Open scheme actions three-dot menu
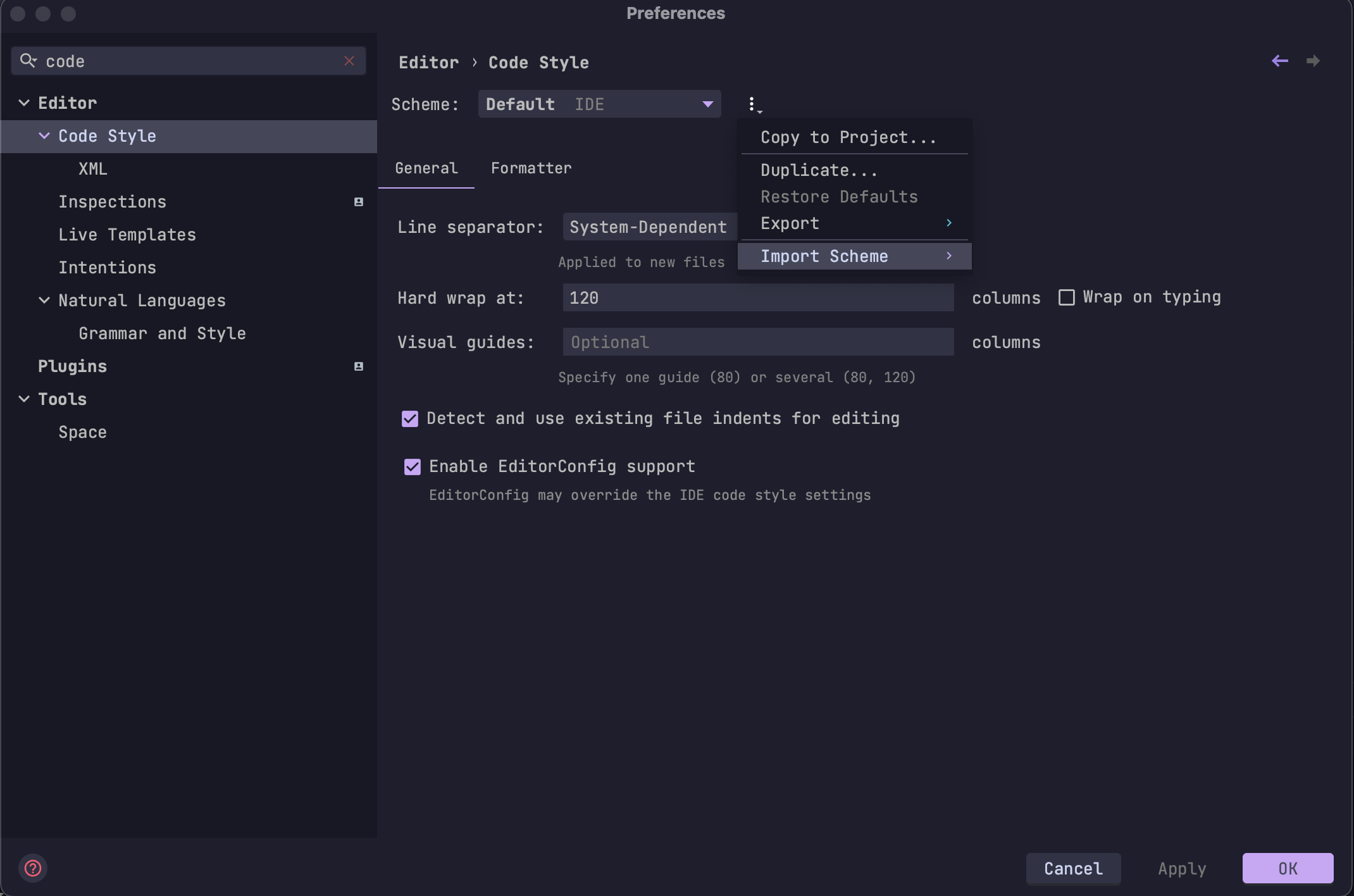 click(752, 104)
